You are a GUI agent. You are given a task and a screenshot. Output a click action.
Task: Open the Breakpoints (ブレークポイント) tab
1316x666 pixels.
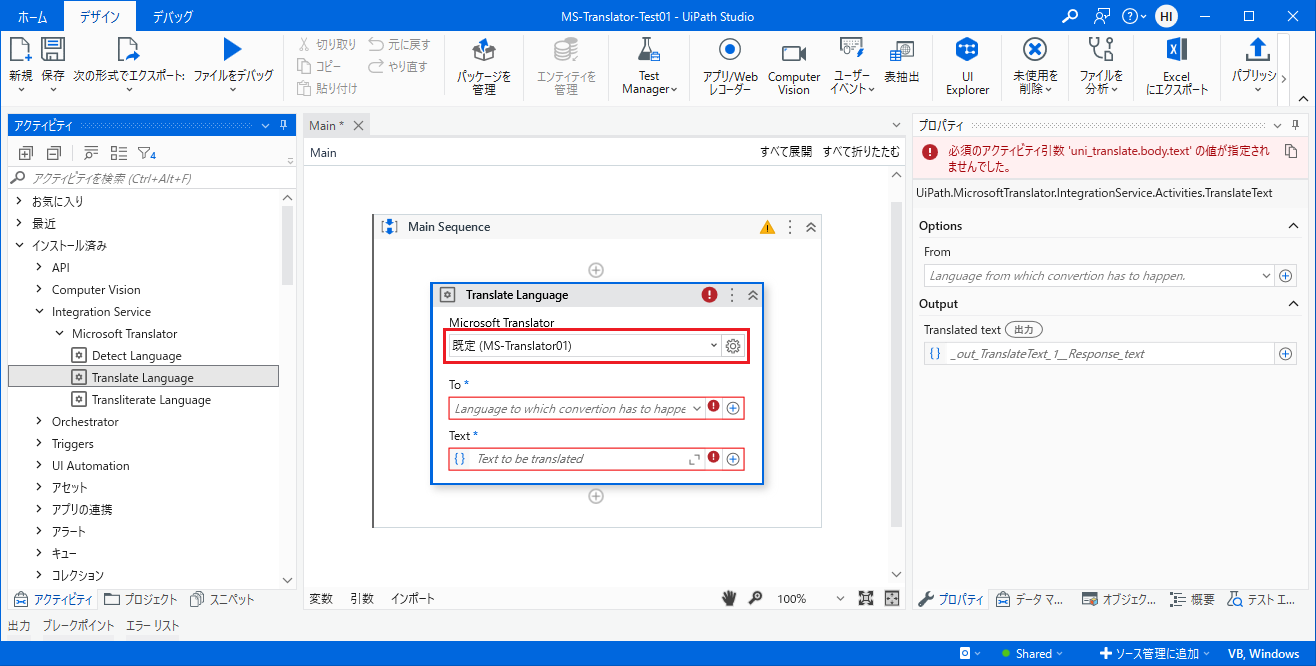tap(79, 626)
